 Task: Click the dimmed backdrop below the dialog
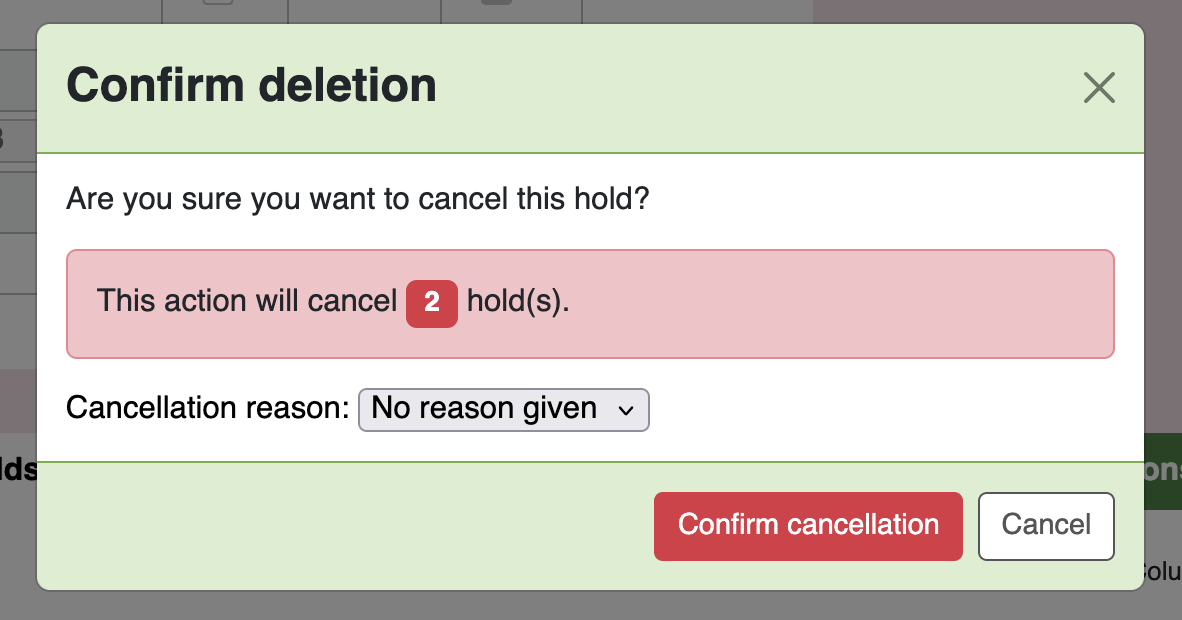pyautogui.click(x=590, y=606)
